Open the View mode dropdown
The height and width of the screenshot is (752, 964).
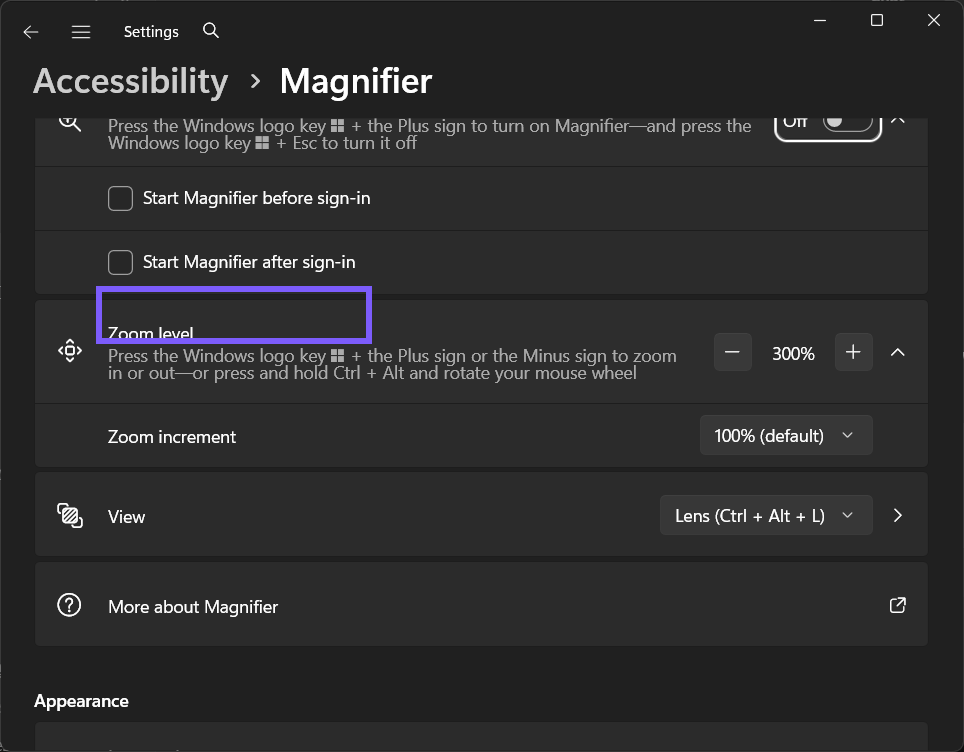pos(766,515)
